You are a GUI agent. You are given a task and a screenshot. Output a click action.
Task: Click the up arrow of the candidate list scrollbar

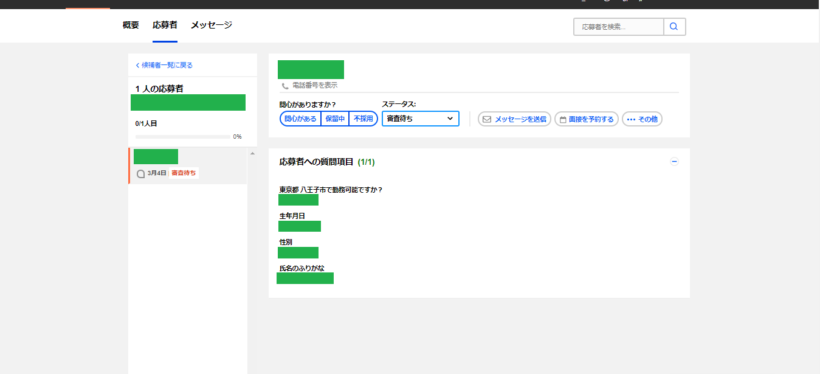pos(253,154)
